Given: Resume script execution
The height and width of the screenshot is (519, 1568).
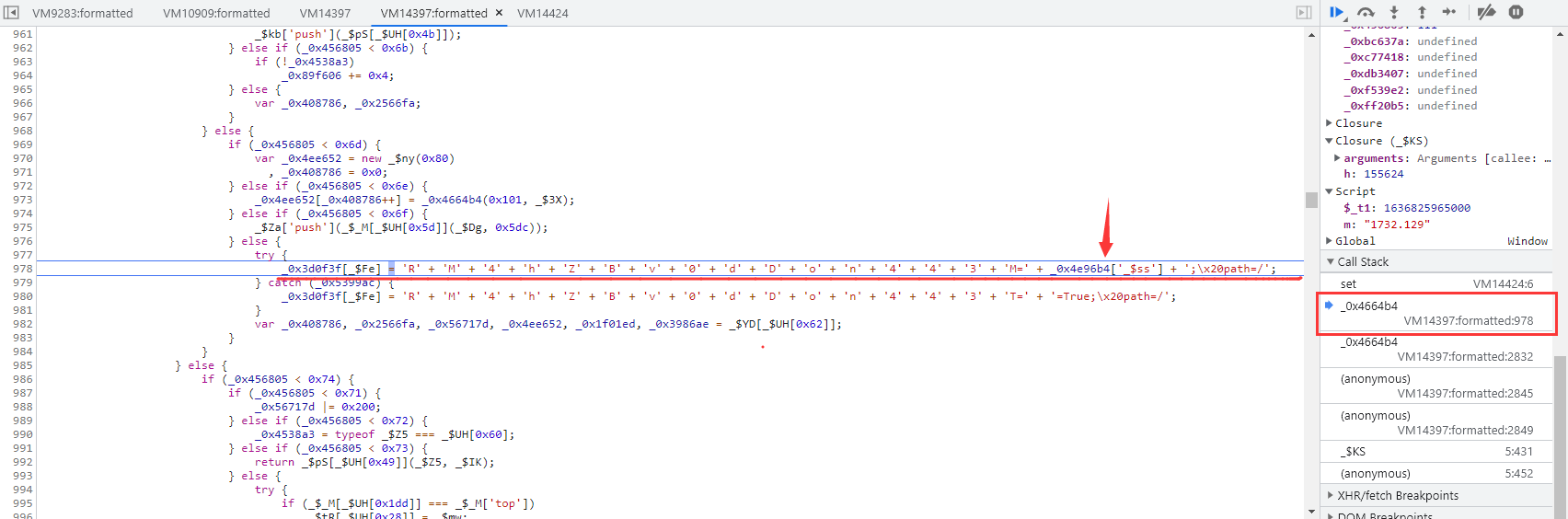Looking at the screenshot, I should click(1336, 12).
